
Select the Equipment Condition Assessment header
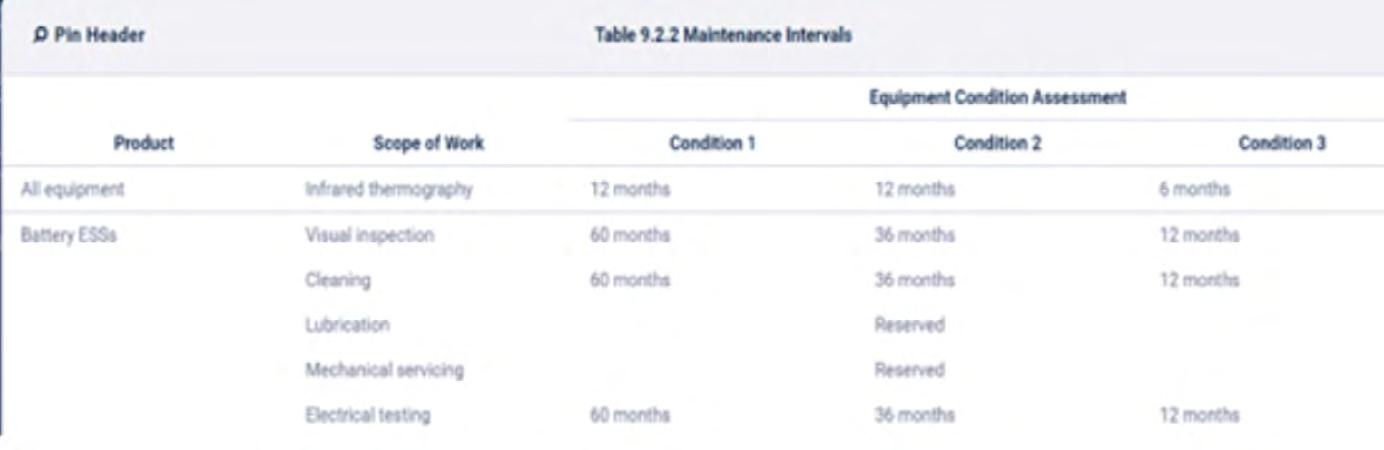click(998, 97)
